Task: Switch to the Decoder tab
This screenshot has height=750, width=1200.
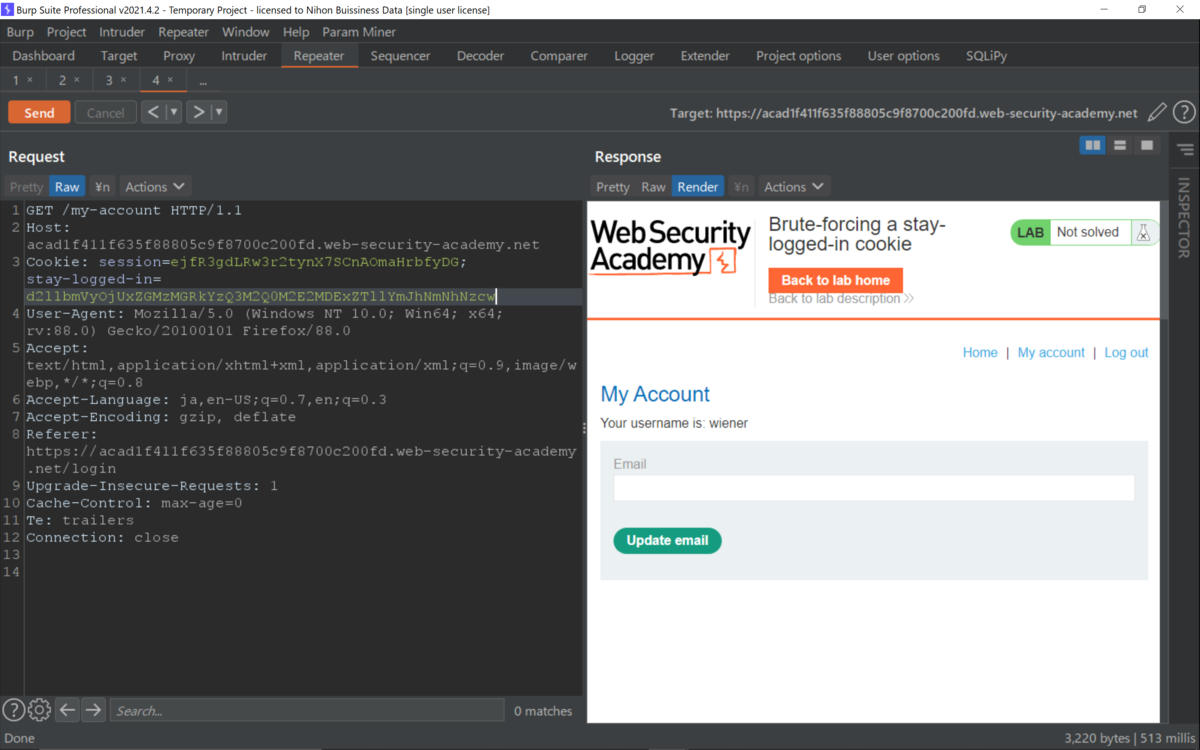Action: [x=480, y=56]
